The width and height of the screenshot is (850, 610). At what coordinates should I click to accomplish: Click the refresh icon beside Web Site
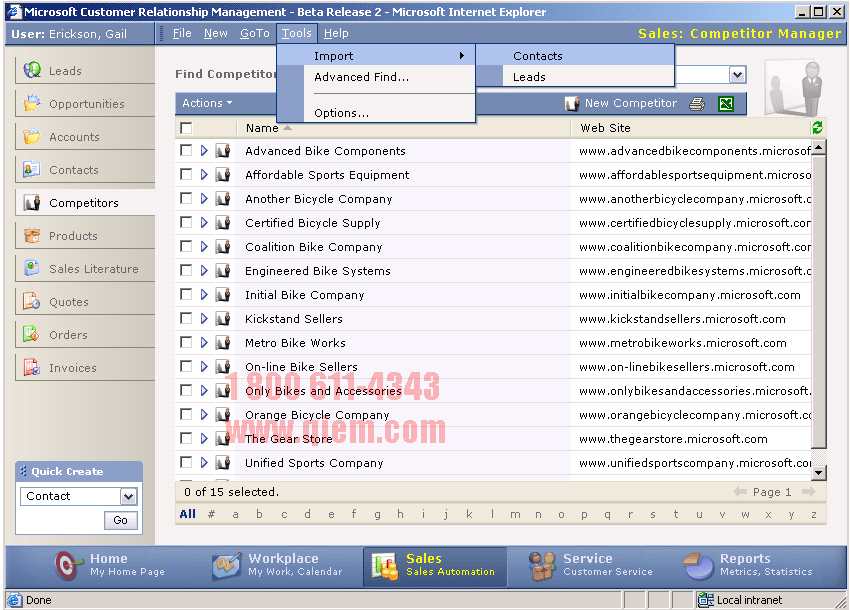point(817,127)
